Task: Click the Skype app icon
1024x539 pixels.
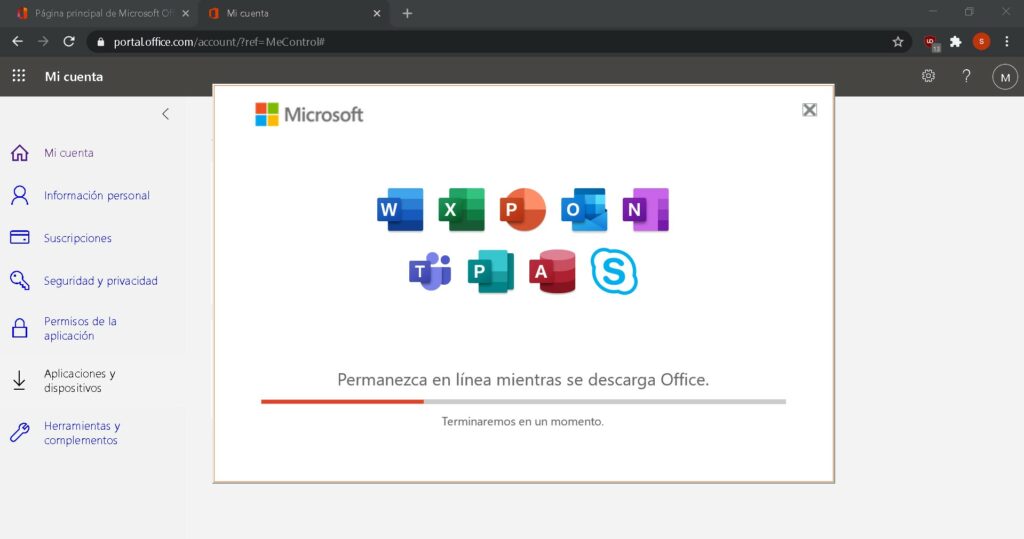Action: pyautogui.click(x=614, y=271)
